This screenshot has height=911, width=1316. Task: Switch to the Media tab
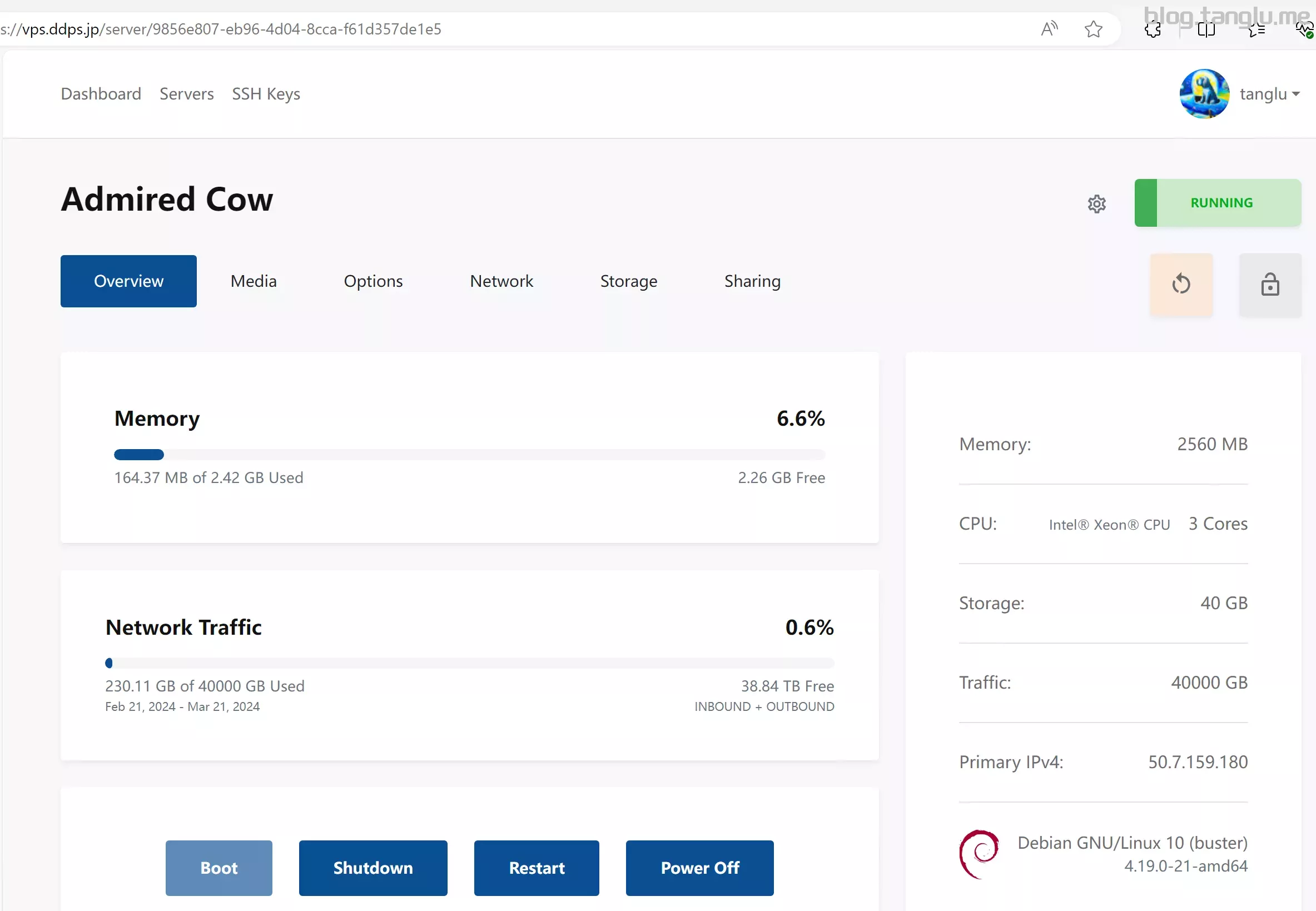click(254, 281)
